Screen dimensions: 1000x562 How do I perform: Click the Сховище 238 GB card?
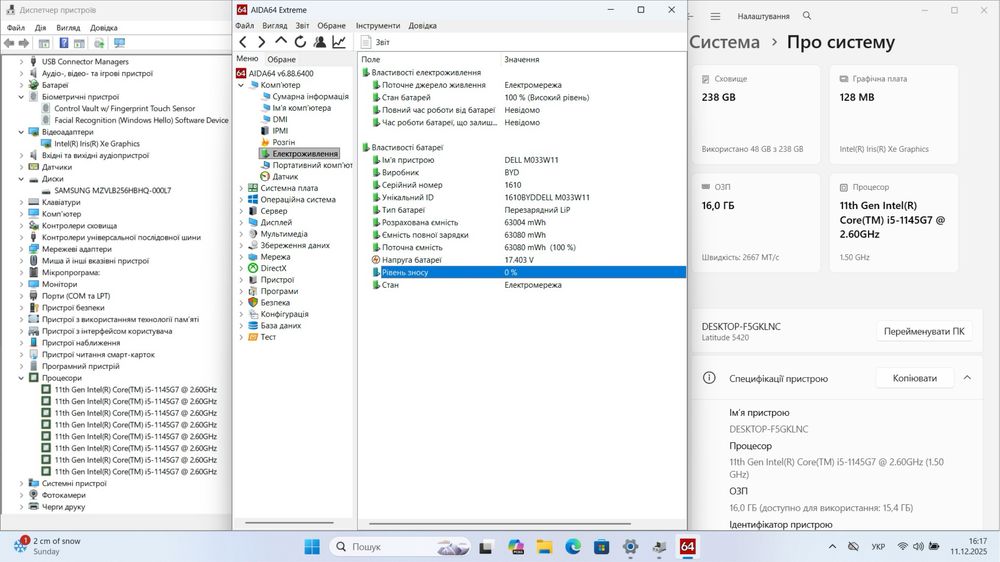click(x=756, y=115)
